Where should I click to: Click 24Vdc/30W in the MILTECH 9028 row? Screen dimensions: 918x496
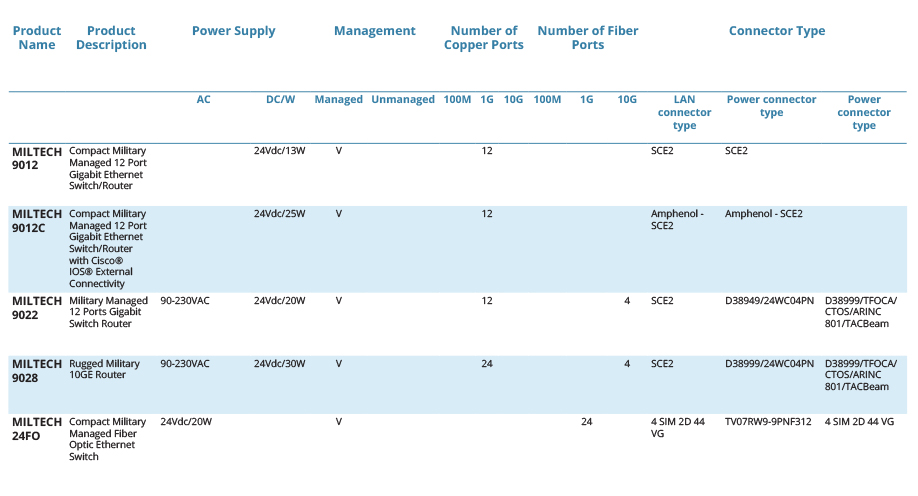click(x=279, y=364)
